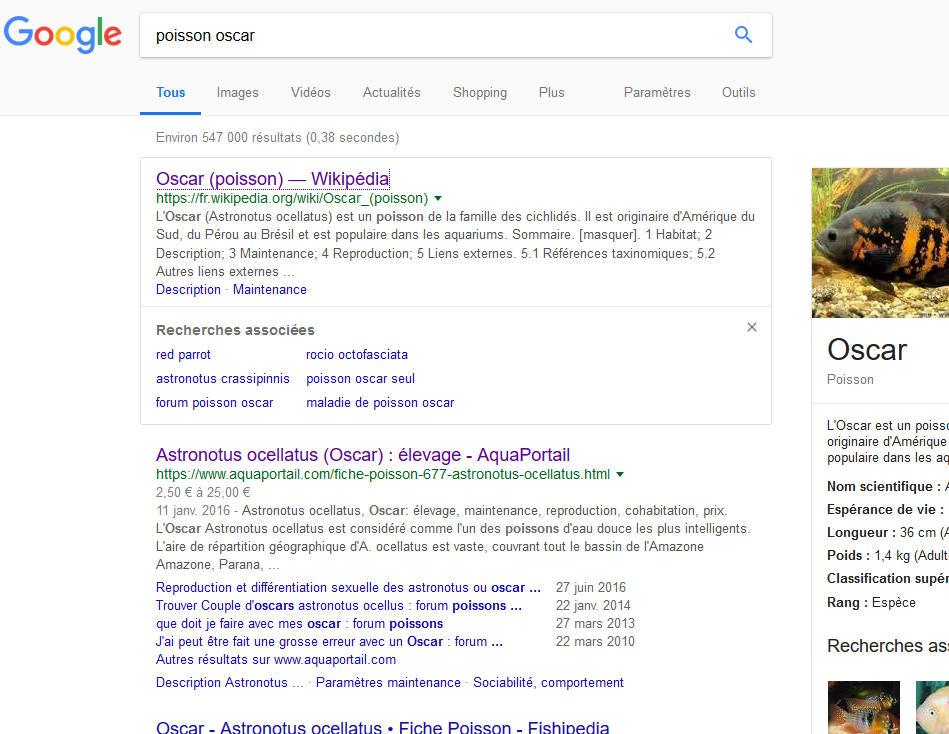Open the Wikipedia 'Description' sitelink

[188, 290]
